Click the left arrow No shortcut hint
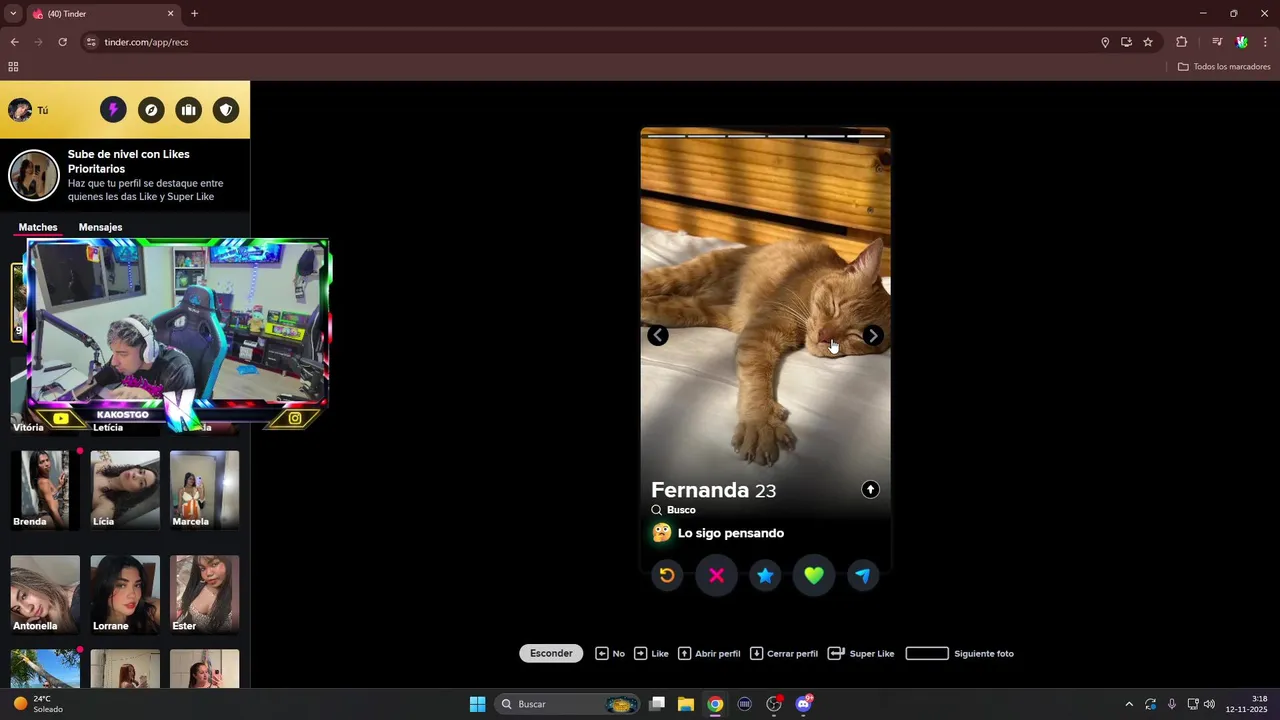Image resolution: width=1280 pixels, height=720 pixels. pyautogui.click(x=610, y=653)
